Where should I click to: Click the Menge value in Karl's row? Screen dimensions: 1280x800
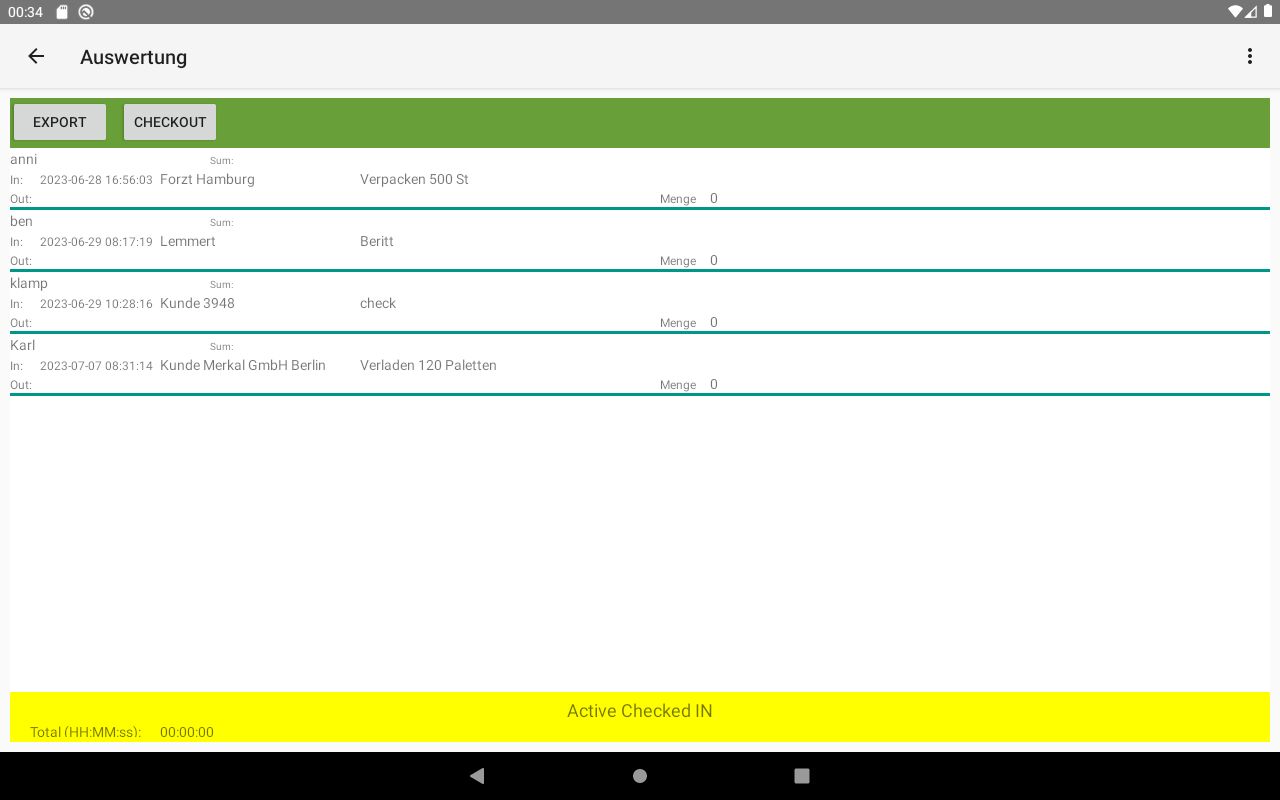714,384
